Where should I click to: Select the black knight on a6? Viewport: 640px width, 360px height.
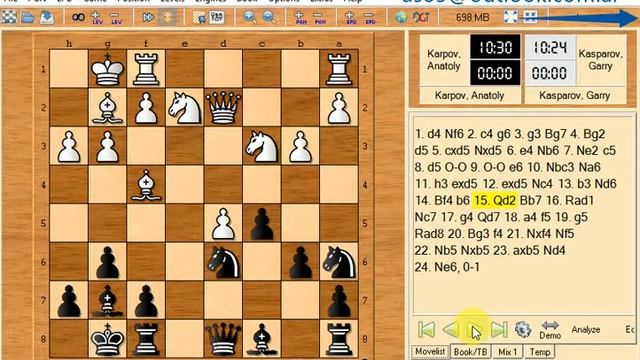[339, 262]
